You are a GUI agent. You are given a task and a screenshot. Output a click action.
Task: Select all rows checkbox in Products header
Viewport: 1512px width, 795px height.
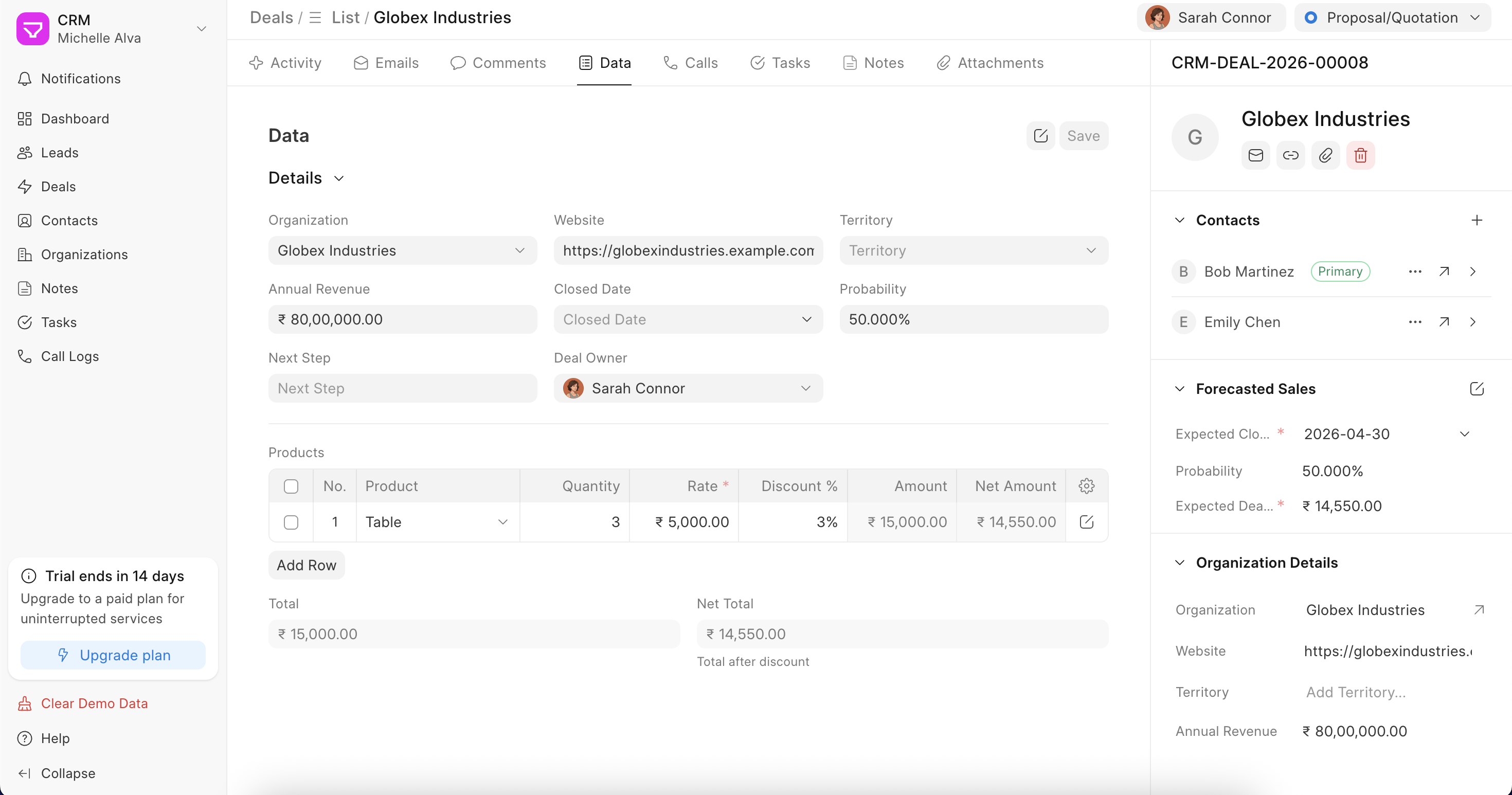point(291,486)
